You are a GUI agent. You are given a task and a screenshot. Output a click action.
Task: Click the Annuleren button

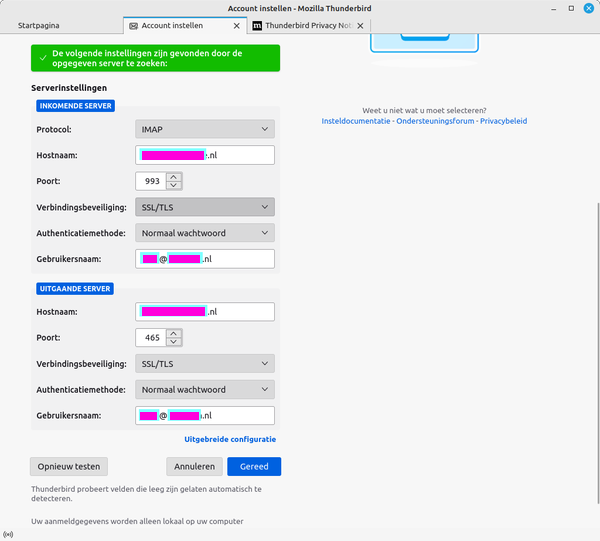(194, 466)
